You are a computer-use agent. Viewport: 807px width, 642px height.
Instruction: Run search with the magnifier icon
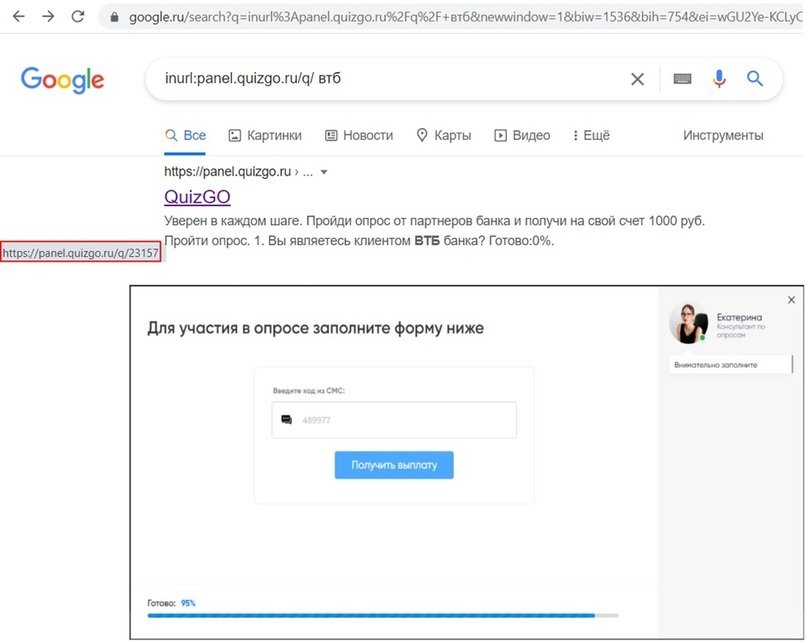755,78
